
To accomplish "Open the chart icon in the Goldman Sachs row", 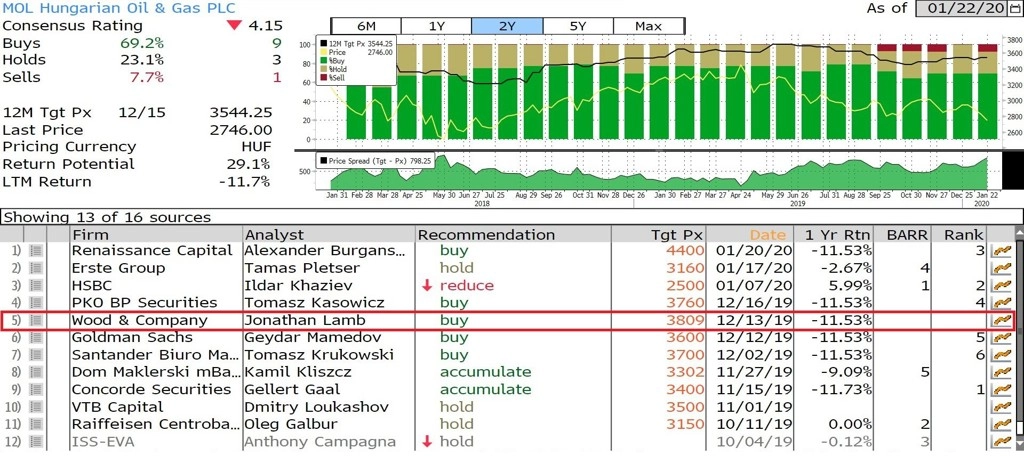I will pyautogui.click(x=1000, y=338).
